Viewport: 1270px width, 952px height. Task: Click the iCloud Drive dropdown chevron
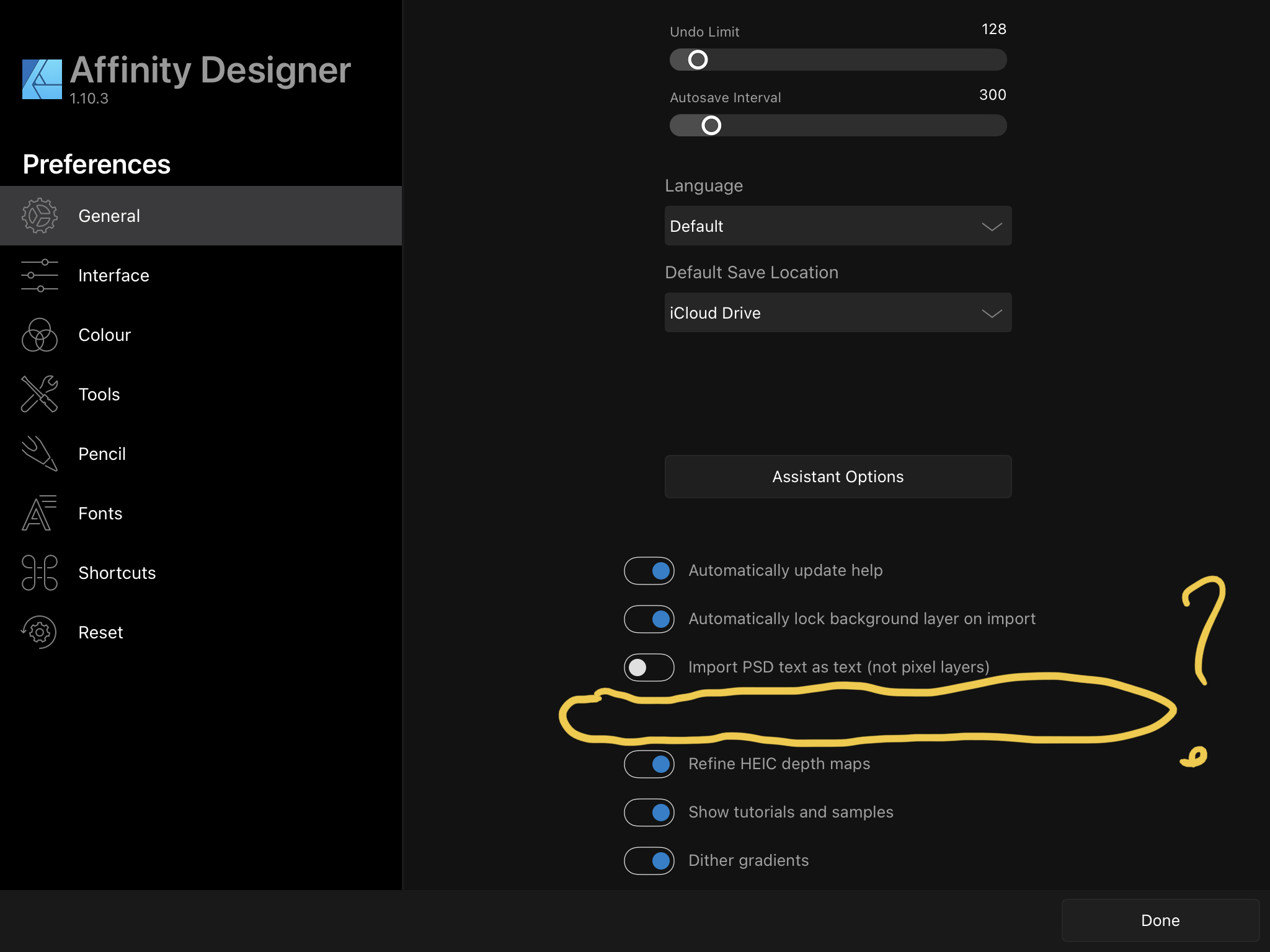tap(992, 314)
